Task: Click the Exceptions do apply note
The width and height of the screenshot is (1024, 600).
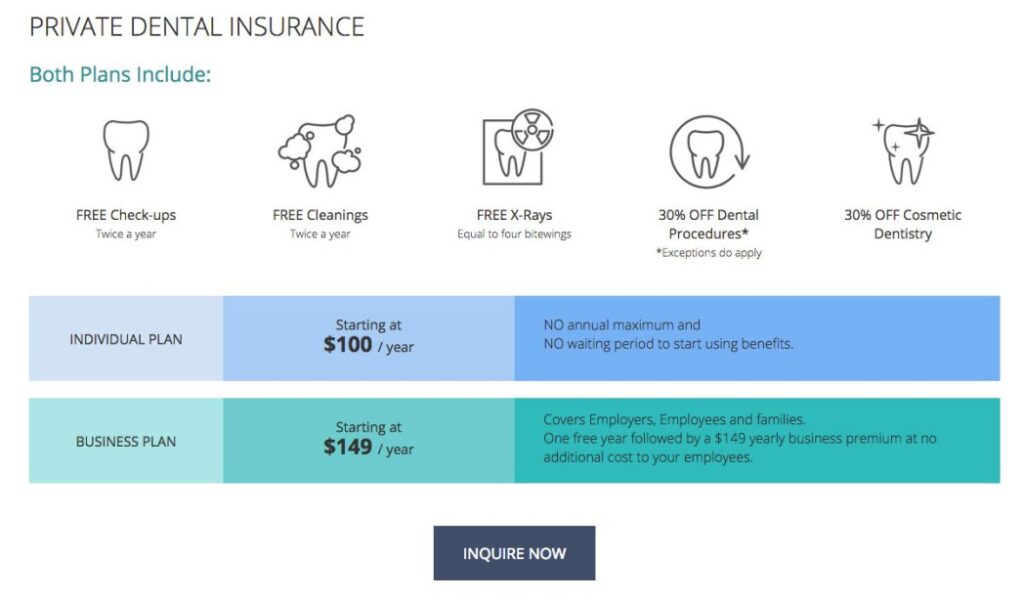Action: (710, 253)
